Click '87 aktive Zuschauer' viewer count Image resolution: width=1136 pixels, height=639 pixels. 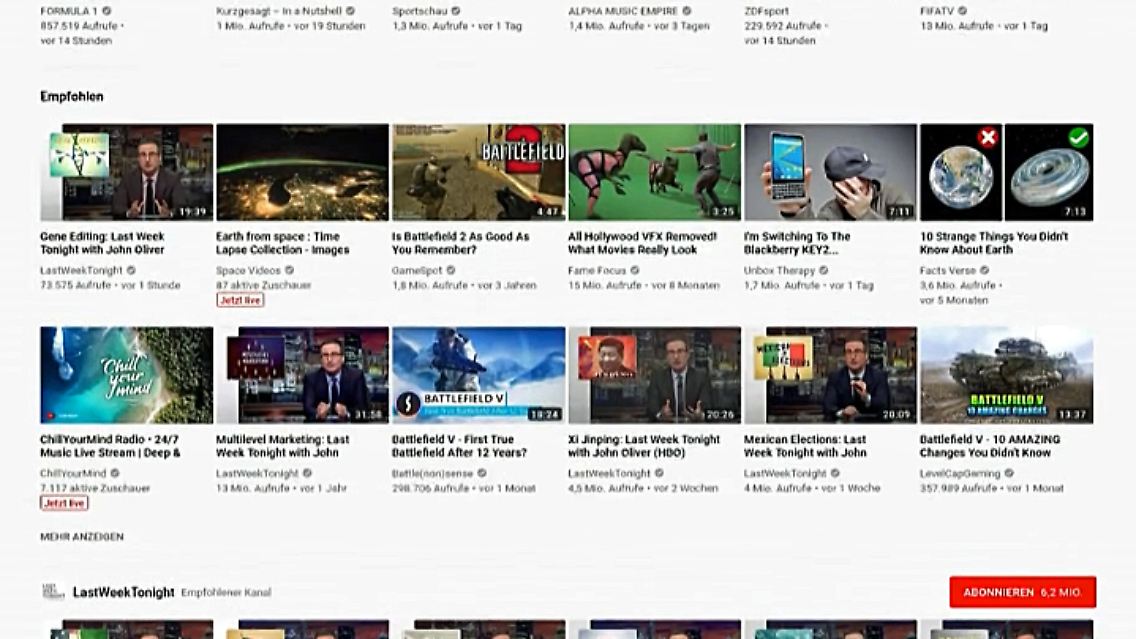263,285
